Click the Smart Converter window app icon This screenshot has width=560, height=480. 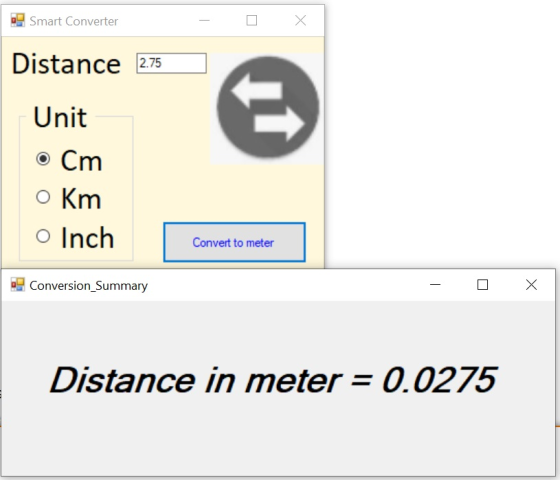tap(18, 20)
